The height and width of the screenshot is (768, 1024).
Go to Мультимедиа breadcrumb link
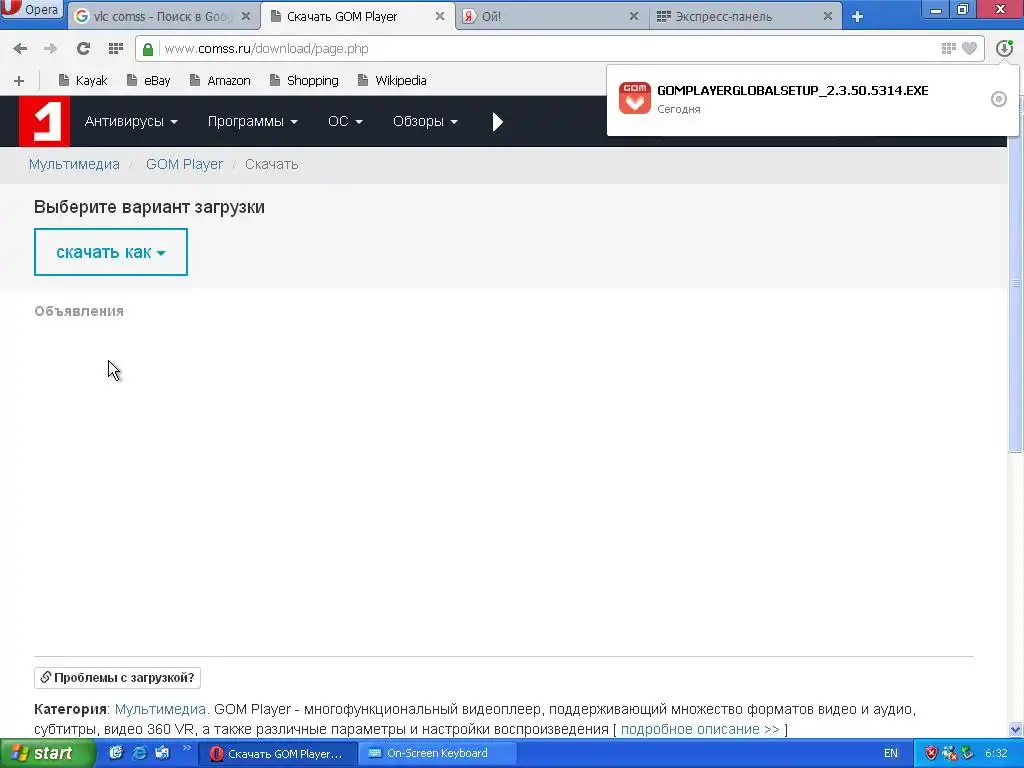pos(74,165)
